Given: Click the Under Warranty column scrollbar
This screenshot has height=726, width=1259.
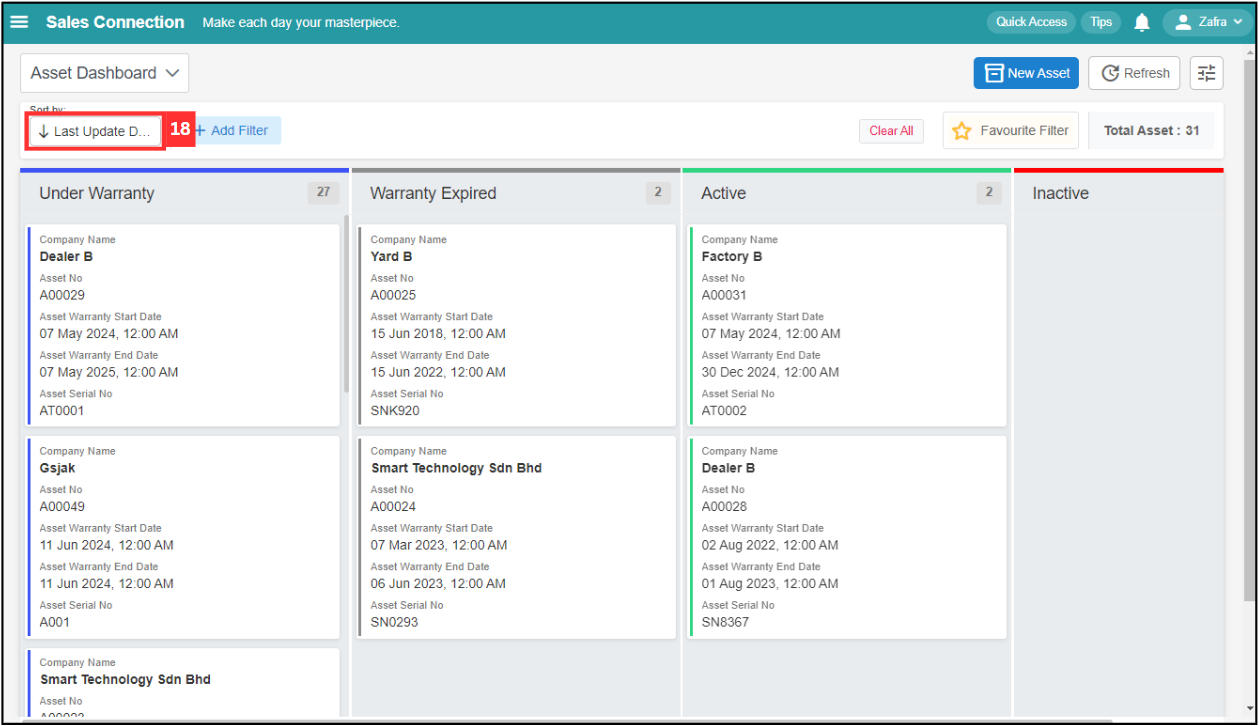Looking at the screenshot, I should click(x=346, y=303).
